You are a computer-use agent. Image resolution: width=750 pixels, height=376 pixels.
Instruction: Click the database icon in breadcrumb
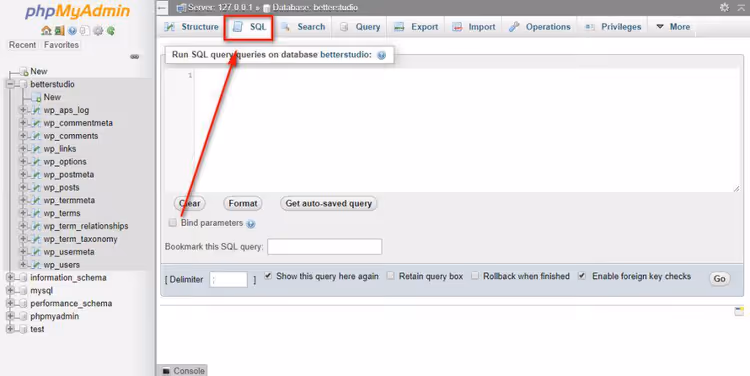(x=267, y=8)
